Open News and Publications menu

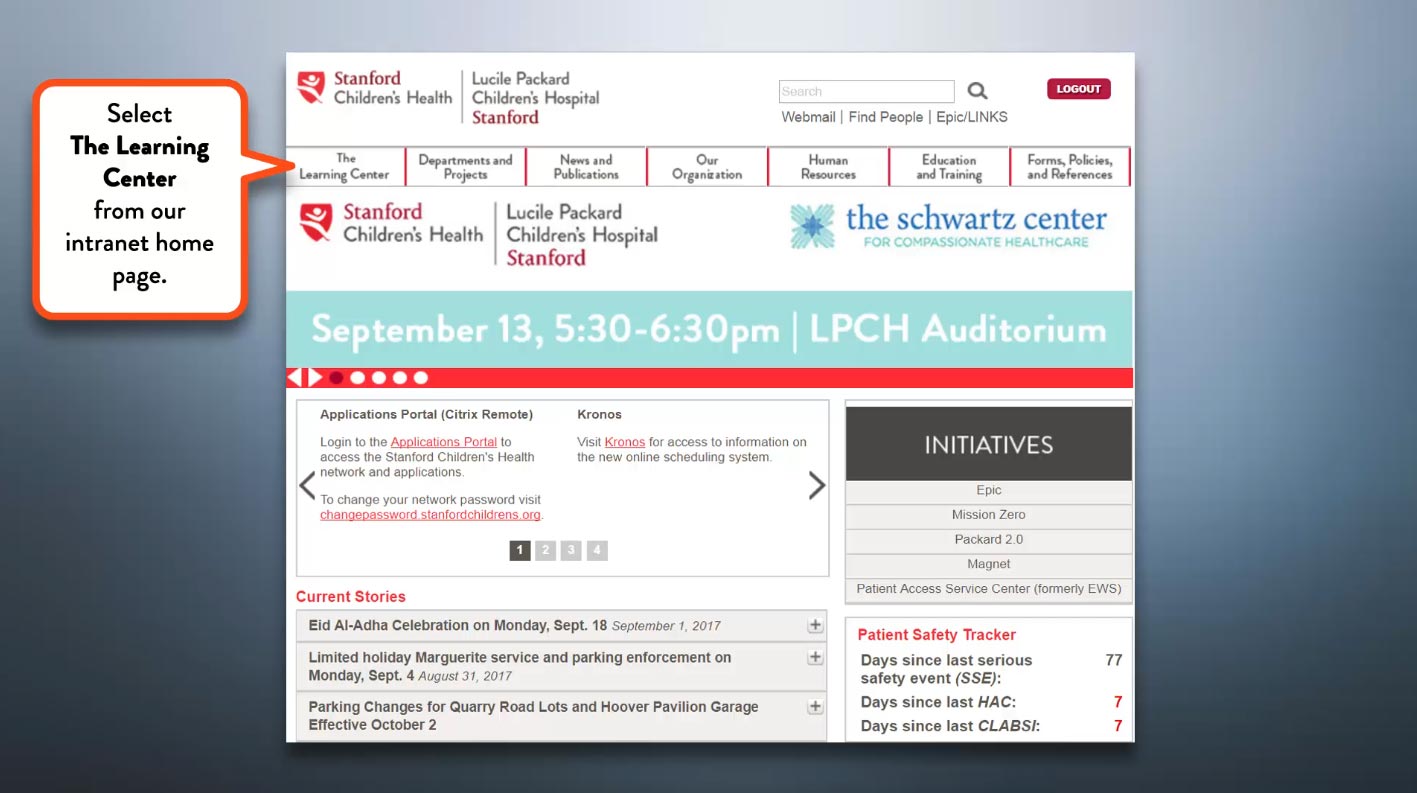(x=586, y=166)
